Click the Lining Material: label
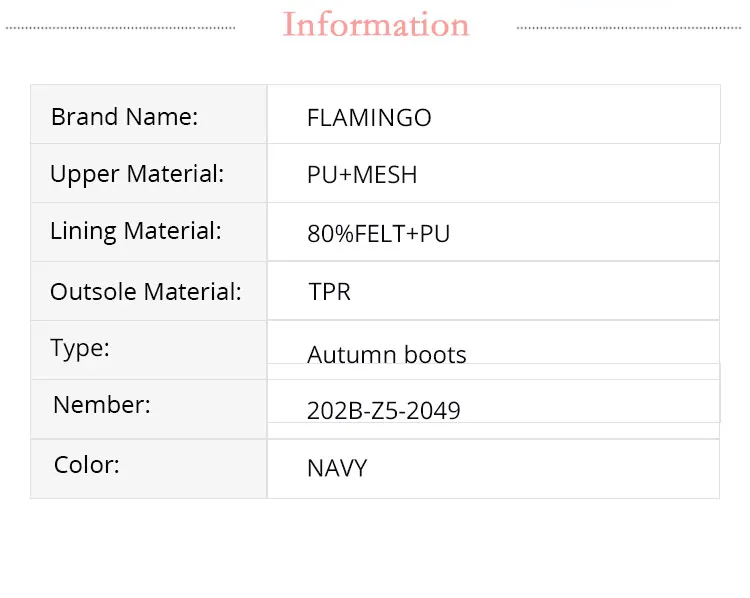750x598 pixels. click(135, 231)
